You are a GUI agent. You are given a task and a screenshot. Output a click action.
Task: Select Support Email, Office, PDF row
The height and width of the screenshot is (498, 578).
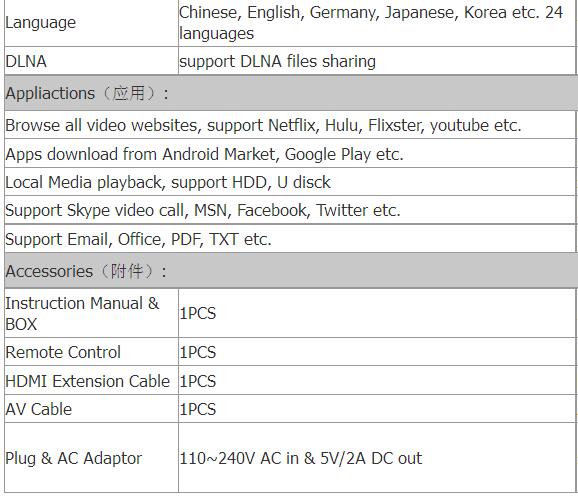point(290,239)
